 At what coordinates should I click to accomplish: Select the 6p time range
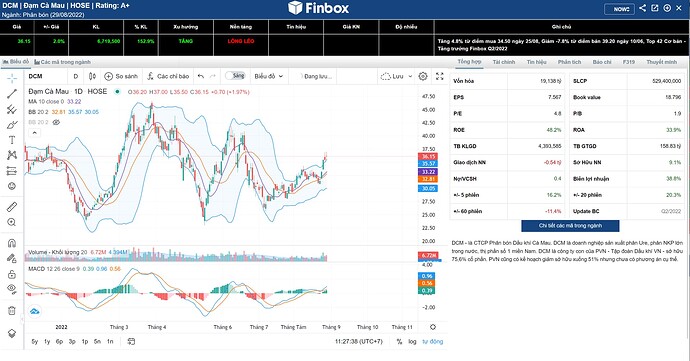(x=59, y=341)
